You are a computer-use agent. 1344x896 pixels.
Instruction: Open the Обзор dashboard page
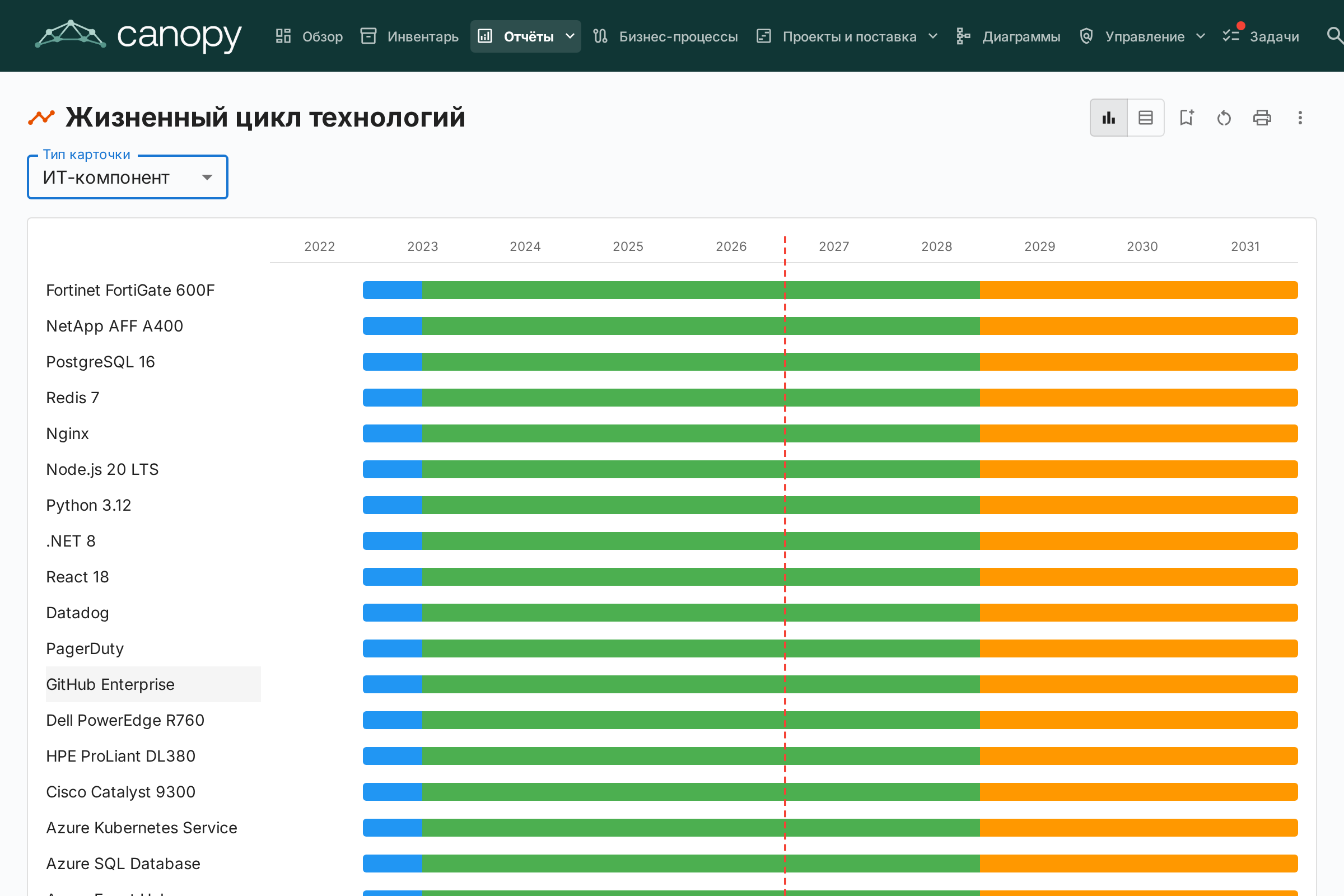309,36
